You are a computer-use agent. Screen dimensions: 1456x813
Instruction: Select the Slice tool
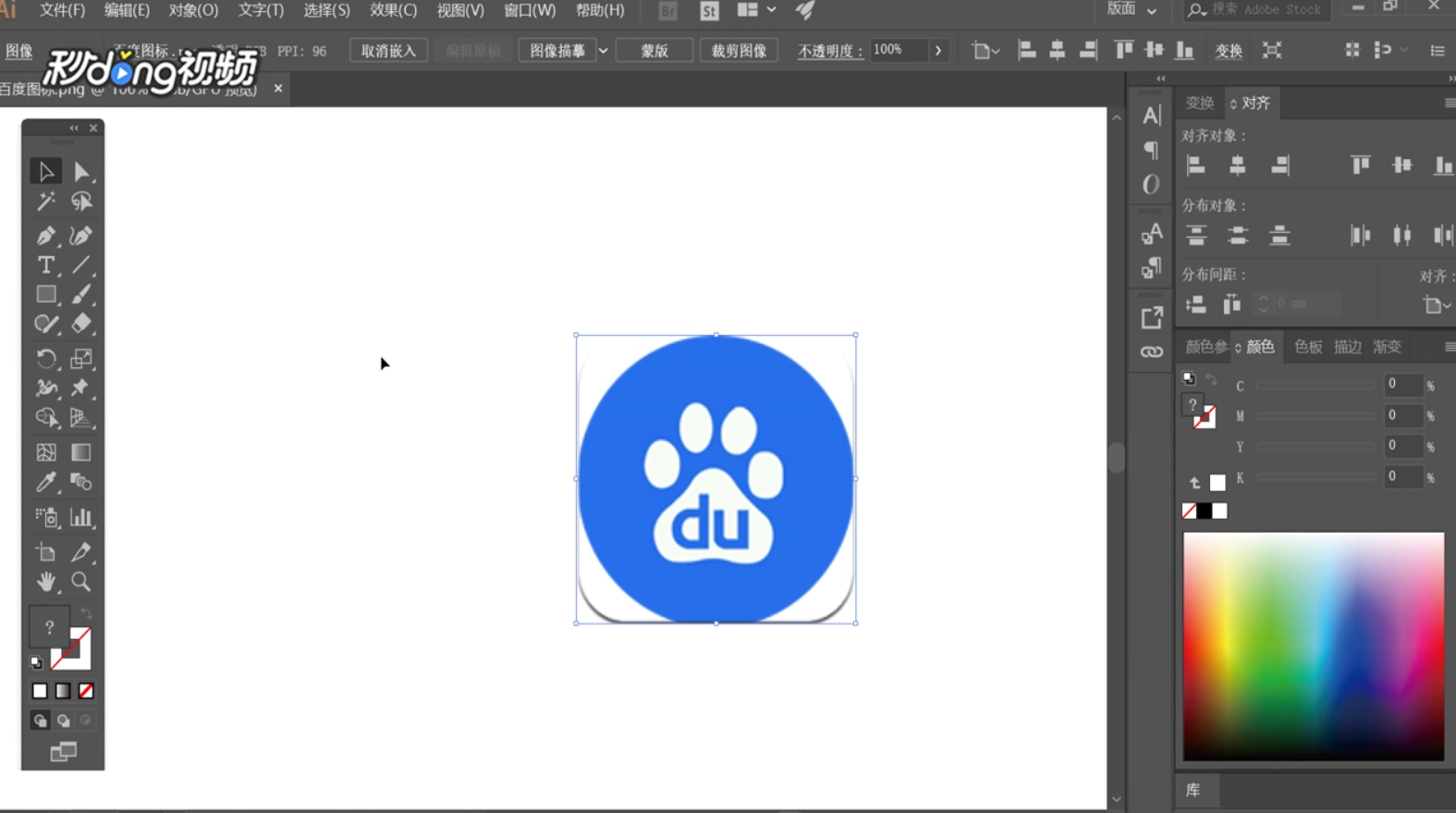click(x=81, y=552)
